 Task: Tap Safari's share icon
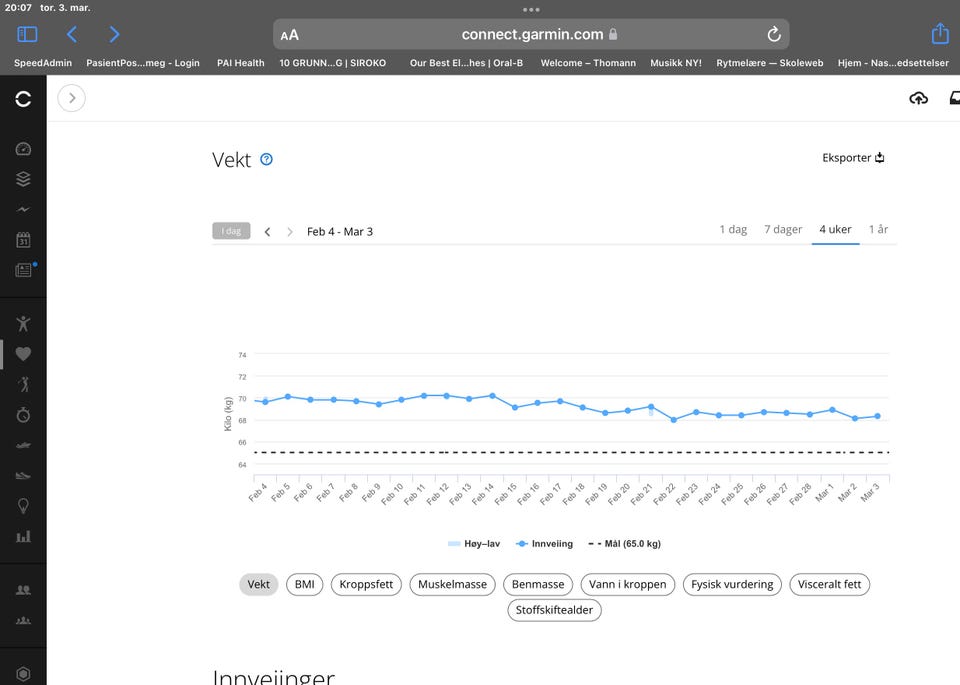click(940, 34)
